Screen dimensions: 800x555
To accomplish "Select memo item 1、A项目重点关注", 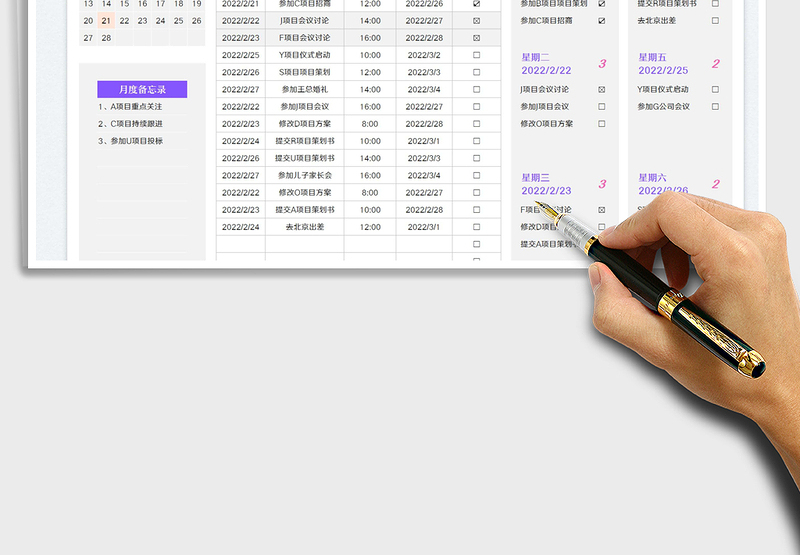I will point(130,107).
